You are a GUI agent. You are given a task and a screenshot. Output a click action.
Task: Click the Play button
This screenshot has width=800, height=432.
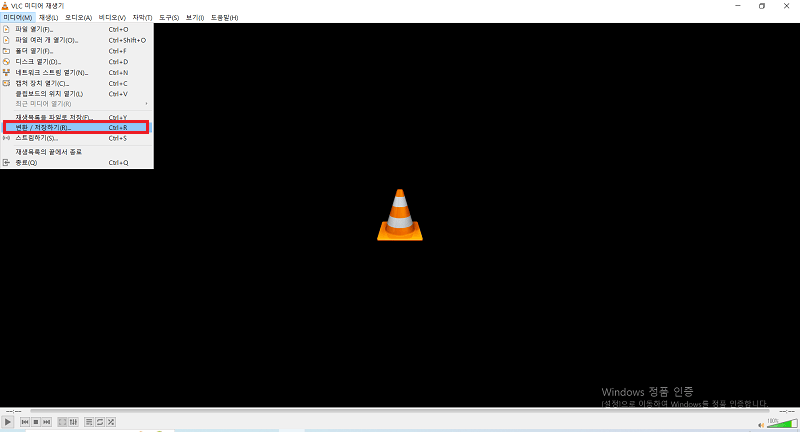pos(7,422)
